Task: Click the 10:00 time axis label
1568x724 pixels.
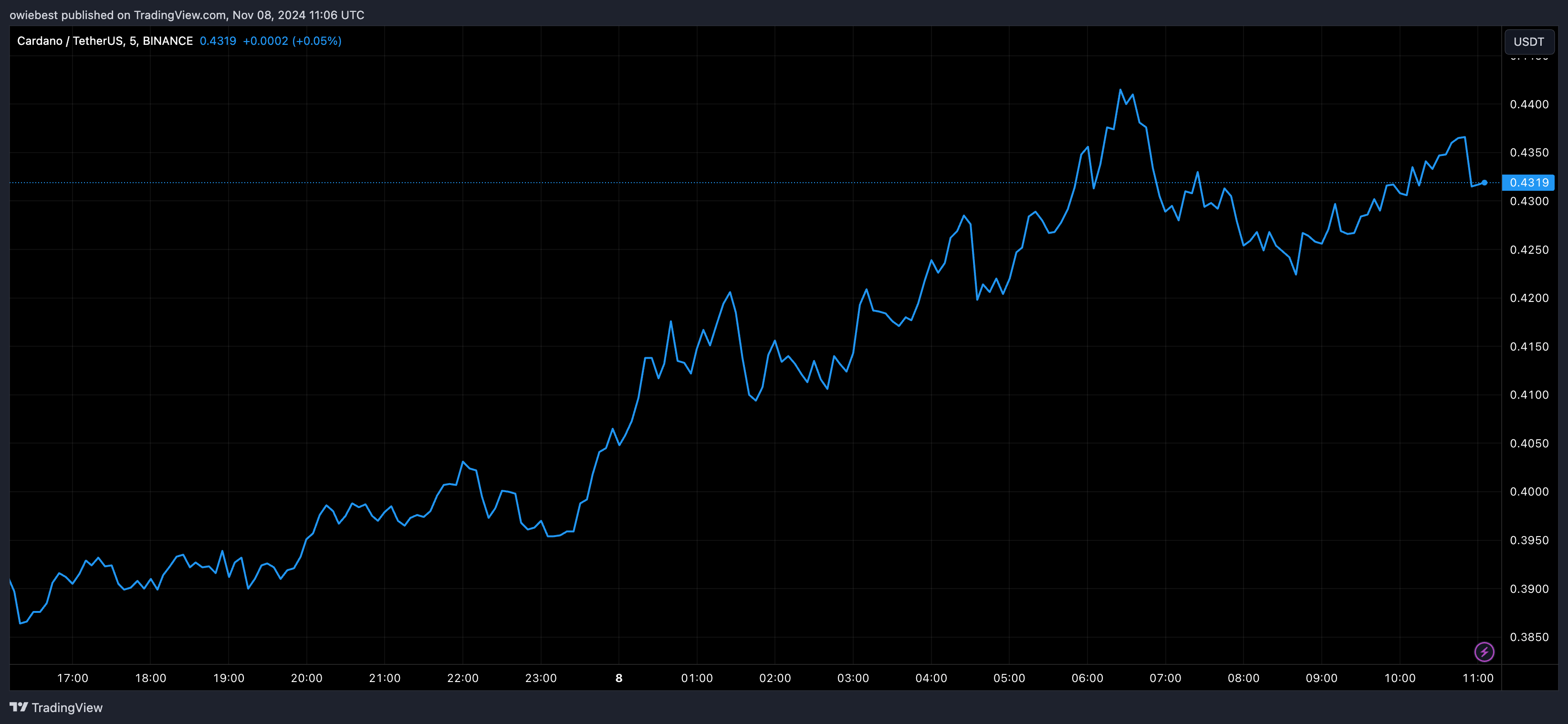Action: click(x=1400, y=678)
